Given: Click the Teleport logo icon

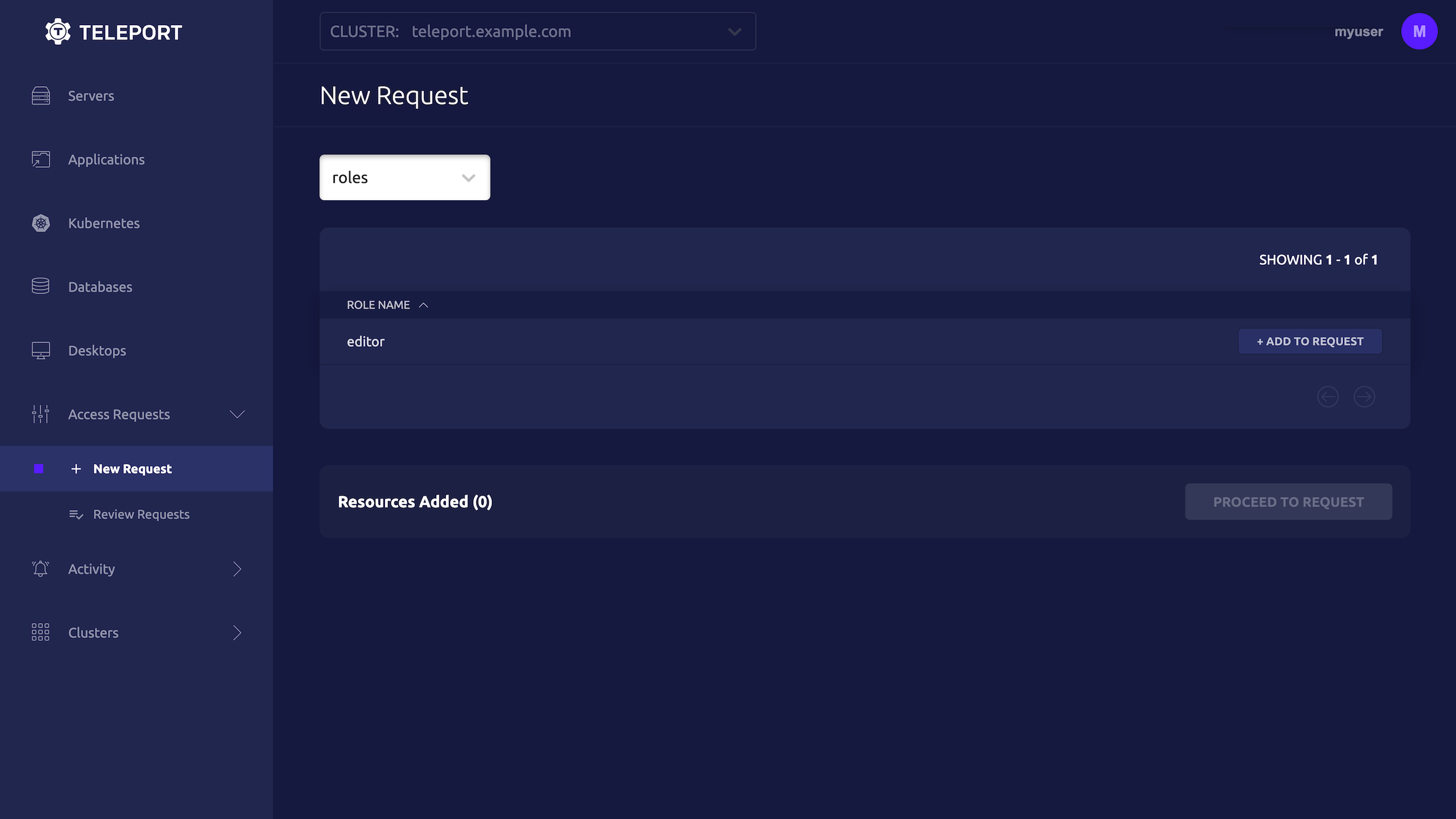Looking at the screenshot, I should tap(57, 31).
